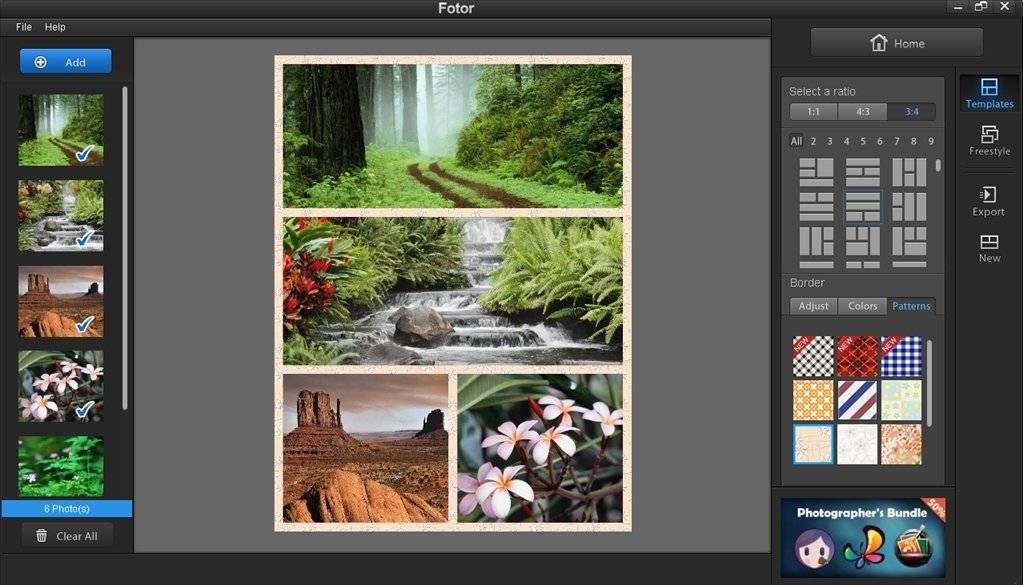The image size is (1023, 585).
Task: Select the desert butte photo thumbnail
Action: [61, 301]
